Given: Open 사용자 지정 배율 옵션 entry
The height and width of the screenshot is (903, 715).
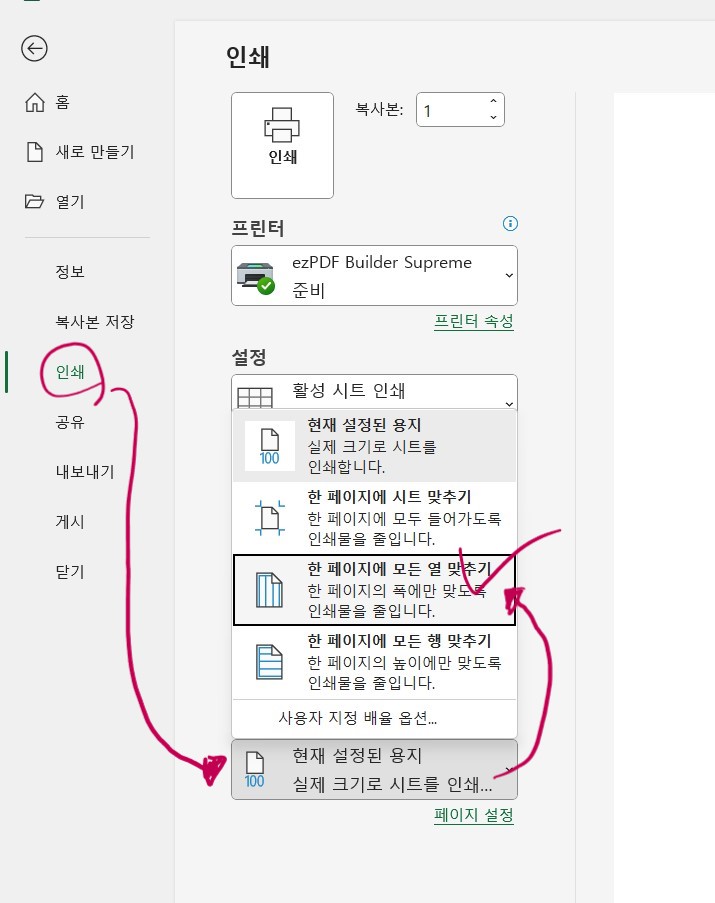Looking at the screenshot, I should 374,718.
